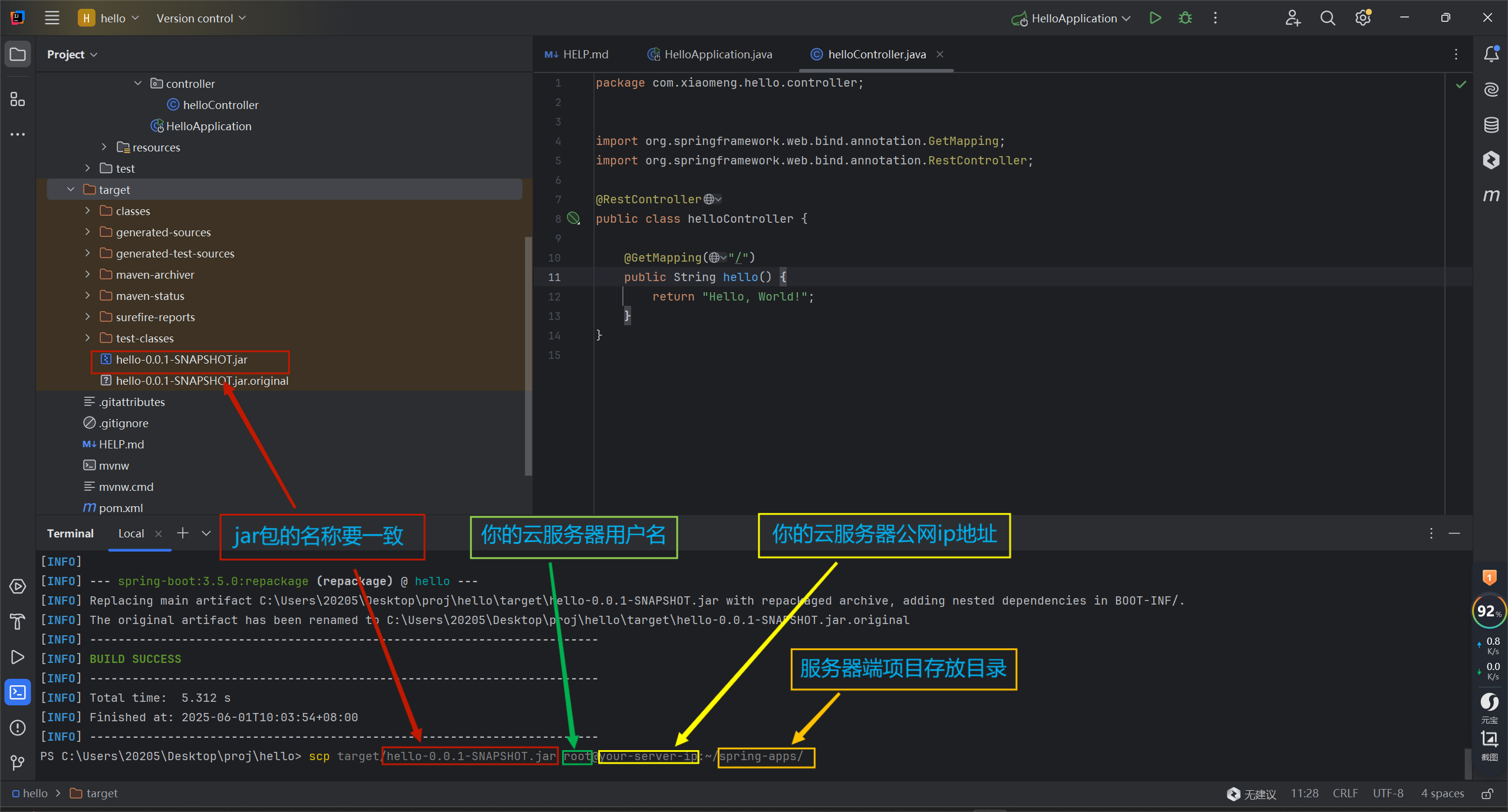Open Problems tool window icon

click(18, 728)
